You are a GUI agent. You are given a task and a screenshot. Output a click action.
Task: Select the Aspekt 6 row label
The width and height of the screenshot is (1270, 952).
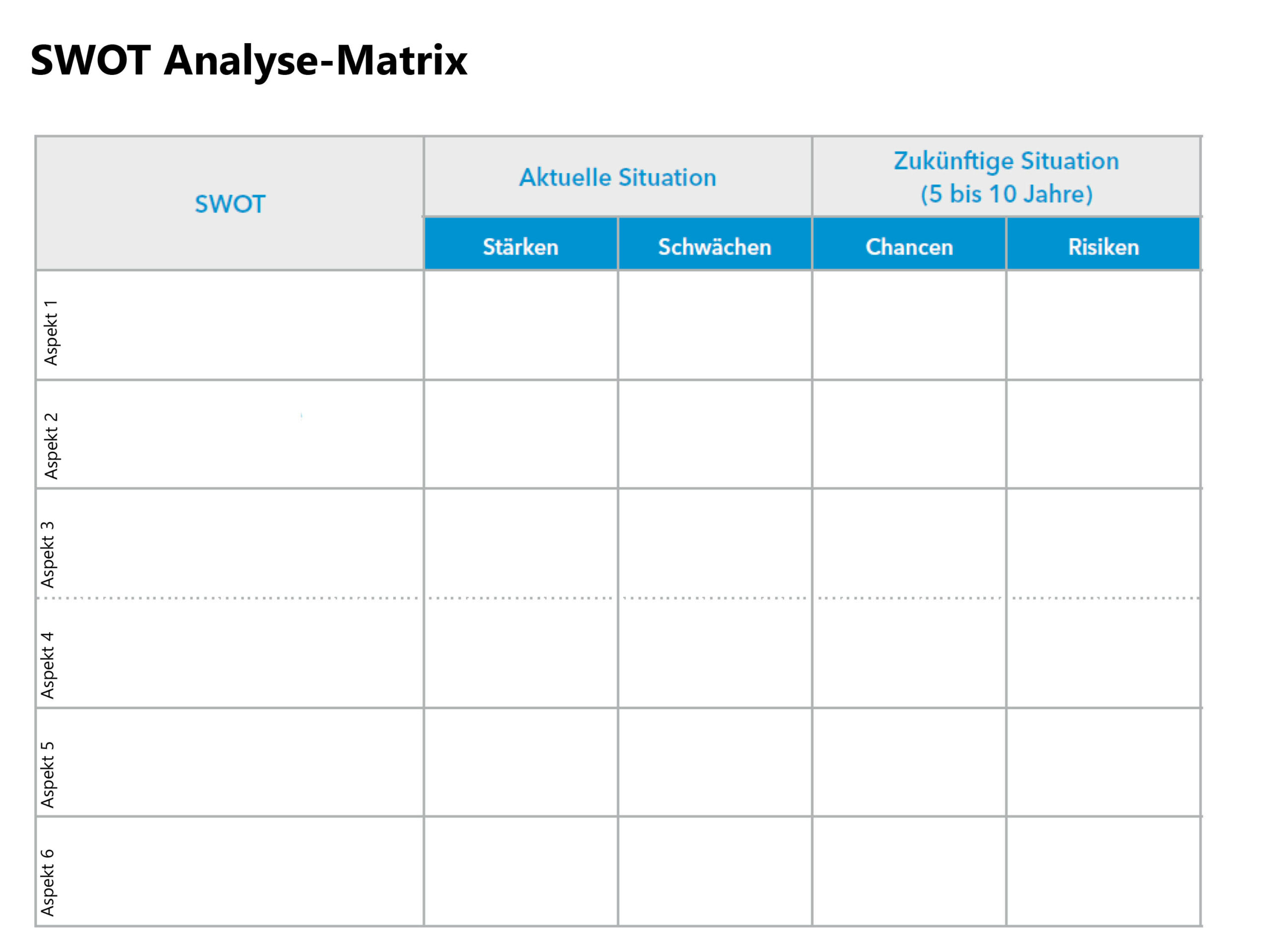47,883
